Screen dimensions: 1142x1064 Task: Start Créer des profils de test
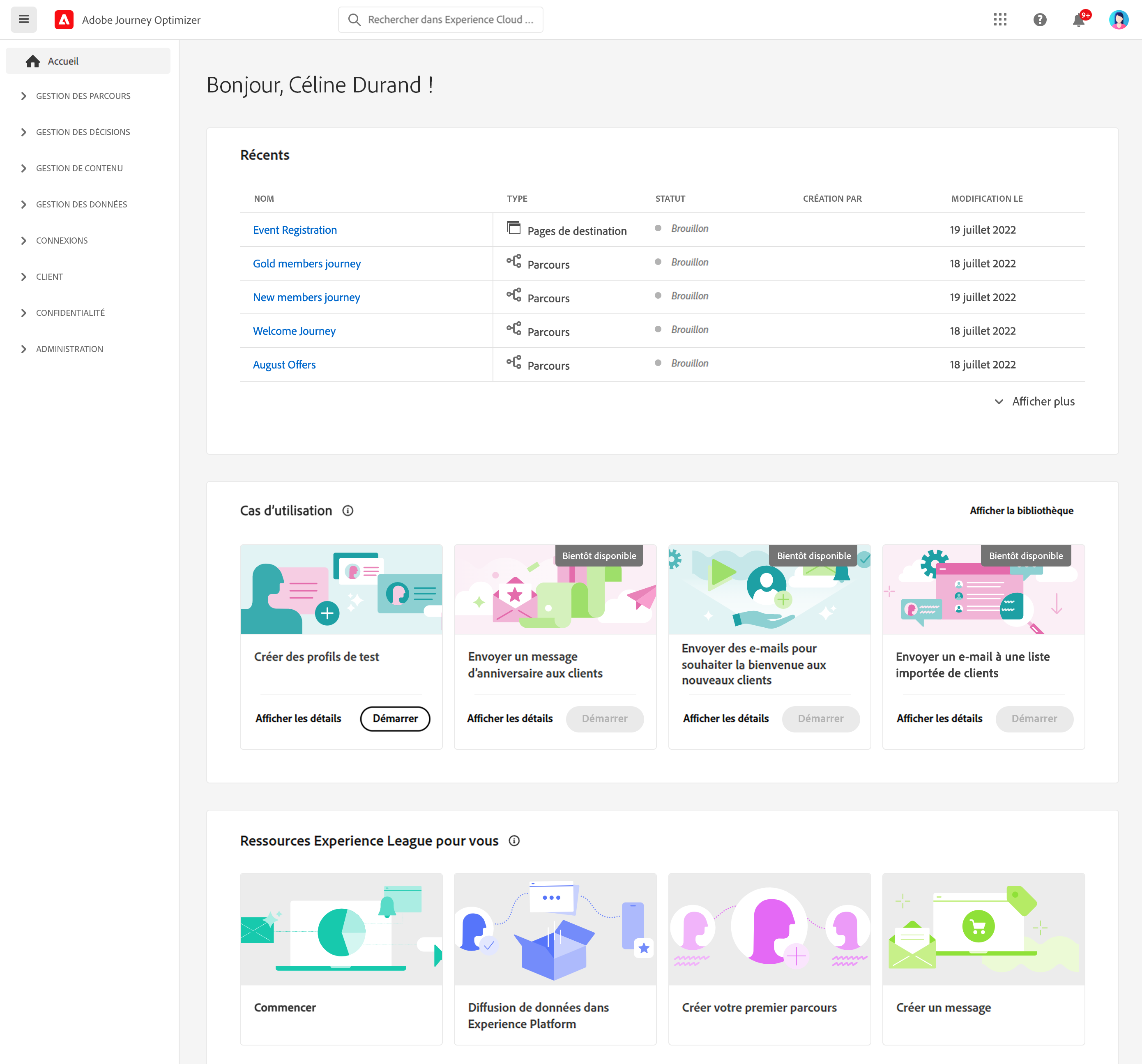pyautogui.click(x=395, y=718)
